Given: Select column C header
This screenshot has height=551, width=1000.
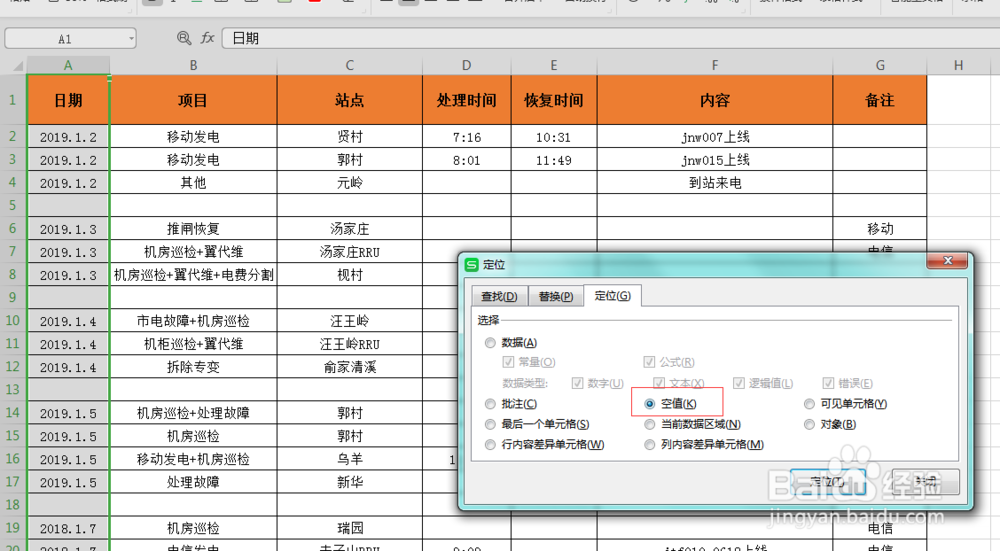Looking at the screenshot, I should pyautogui.click(x=349, y=65).
